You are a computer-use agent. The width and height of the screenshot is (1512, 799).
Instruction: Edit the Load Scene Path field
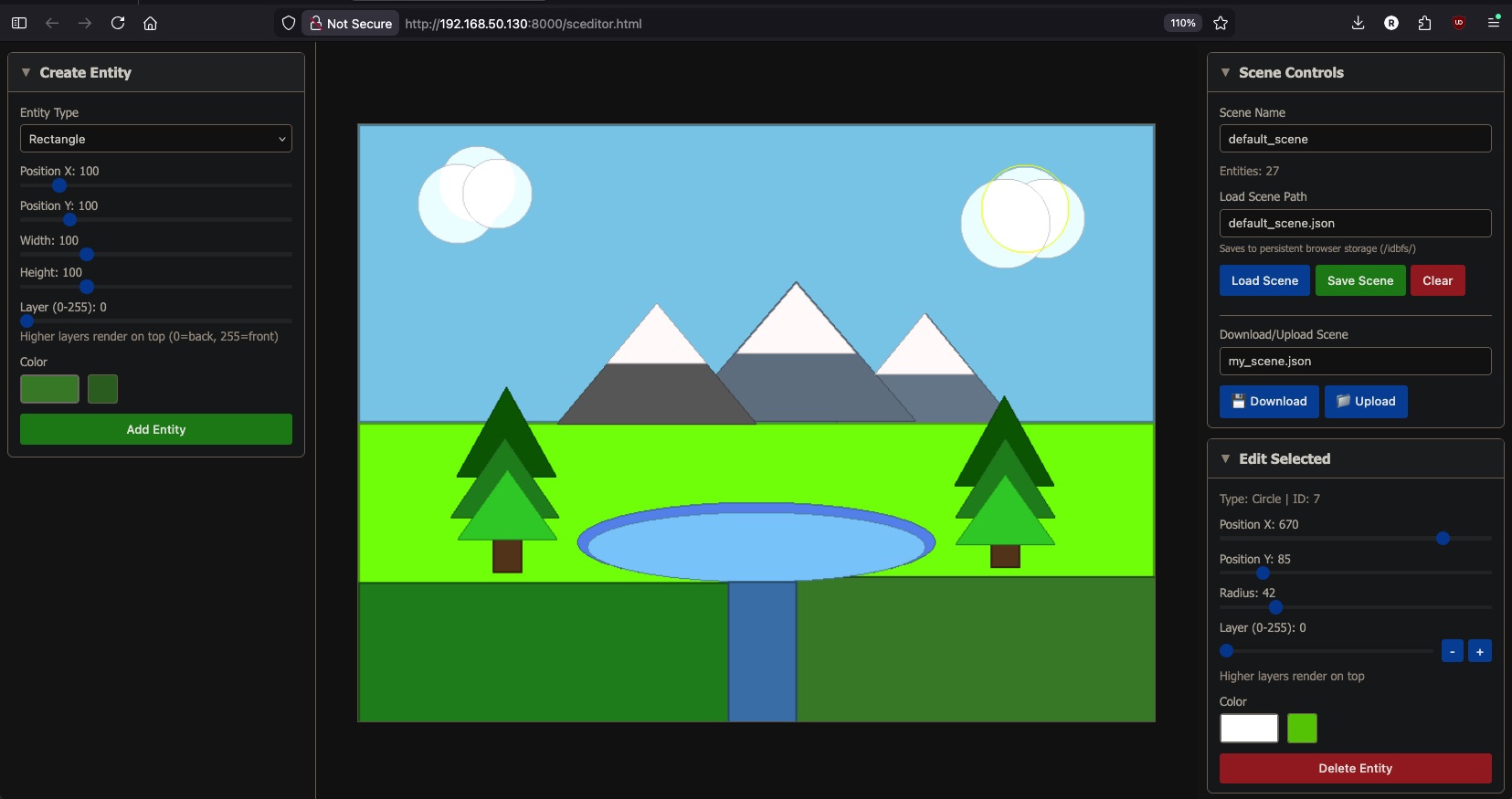click(1355, 223)
